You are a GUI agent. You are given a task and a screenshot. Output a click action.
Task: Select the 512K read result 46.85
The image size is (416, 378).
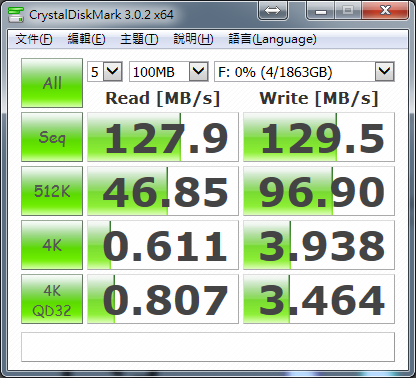point(163,191)
